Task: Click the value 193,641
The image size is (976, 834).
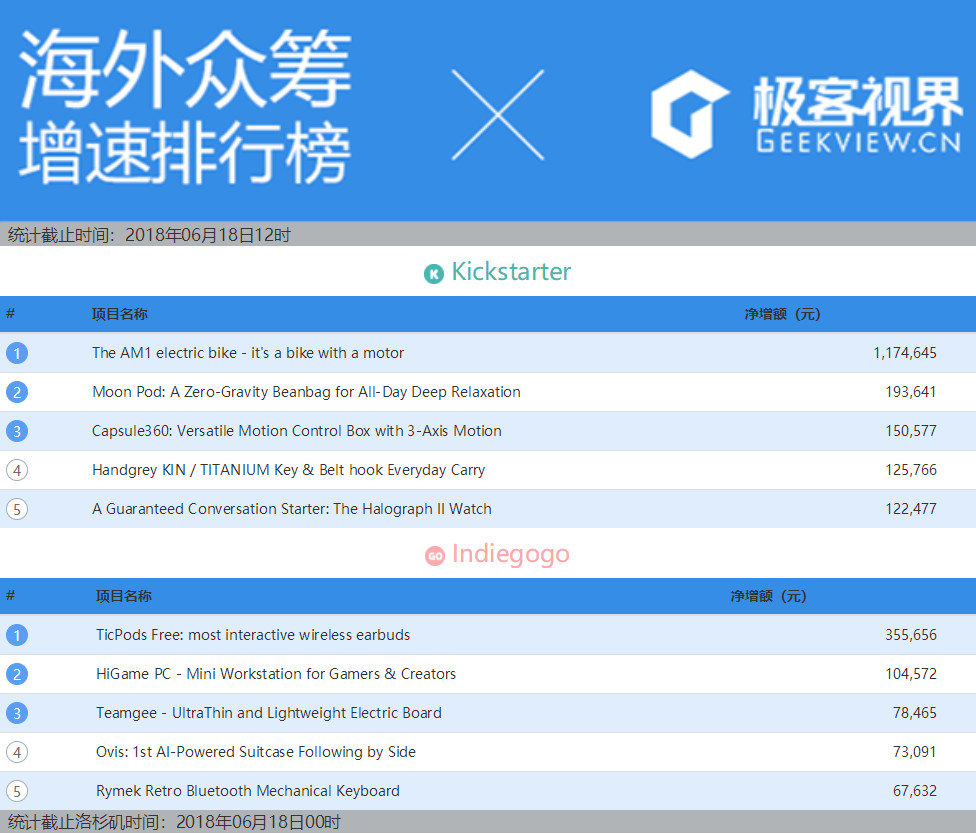Action: tap(911, 392)
